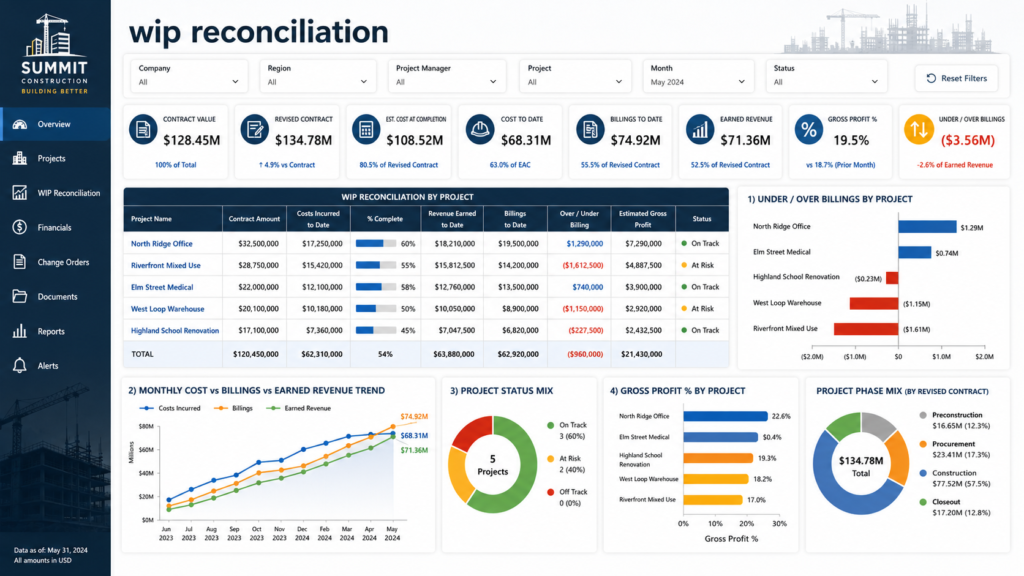
Task: Open the Highland School Renovation project link
Action: (x=174, y=330)
